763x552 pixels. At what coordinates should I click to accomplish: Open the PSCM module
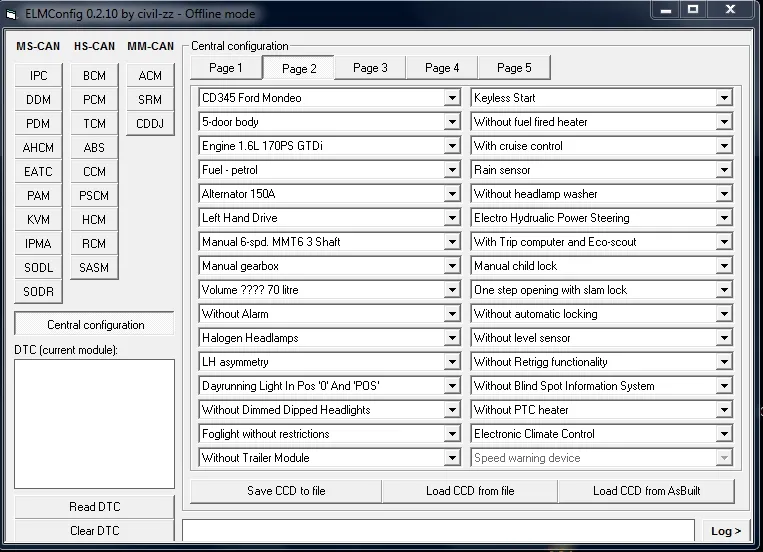94,196
